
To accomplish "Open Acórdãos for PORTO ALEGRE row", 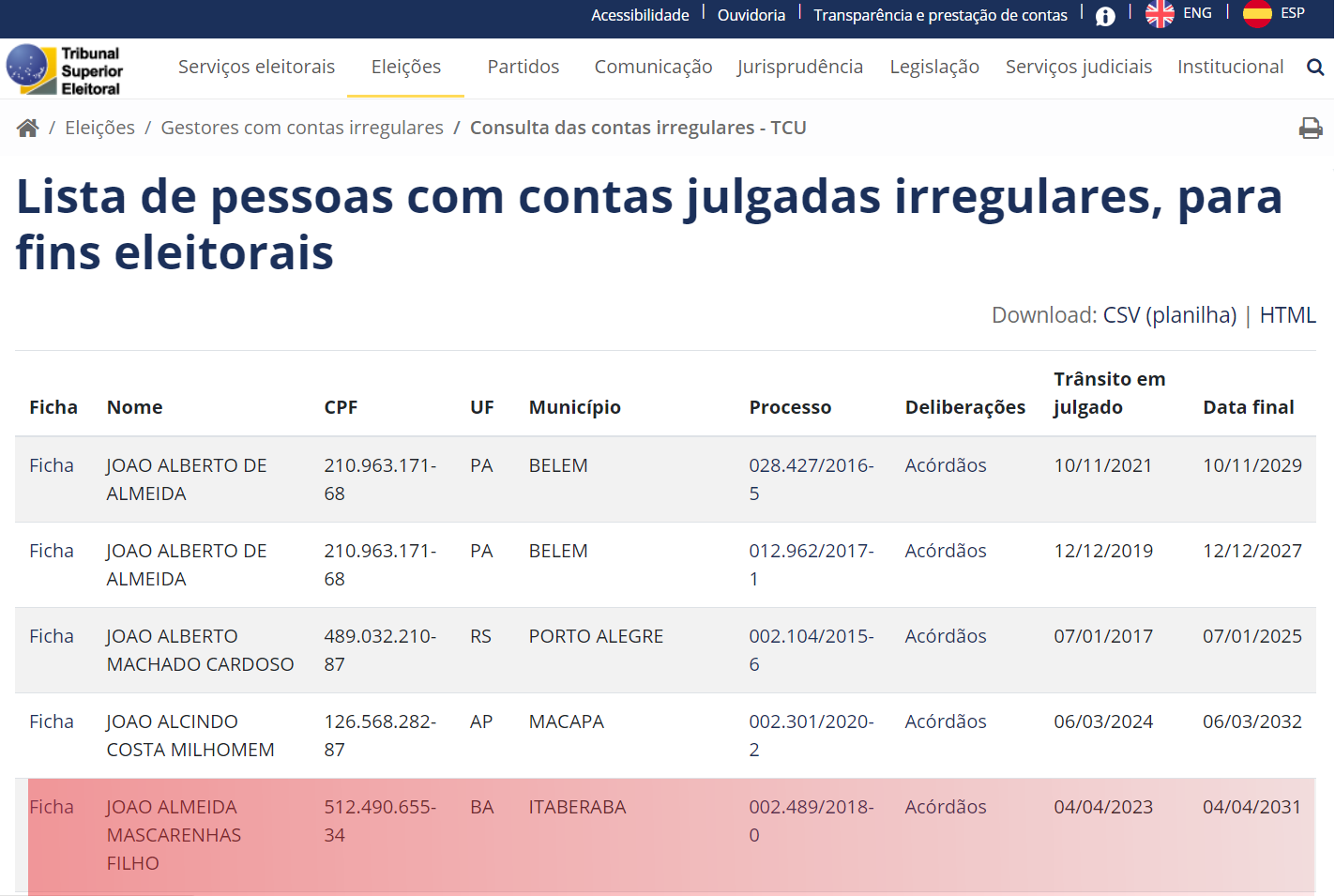I will (946, 636).
